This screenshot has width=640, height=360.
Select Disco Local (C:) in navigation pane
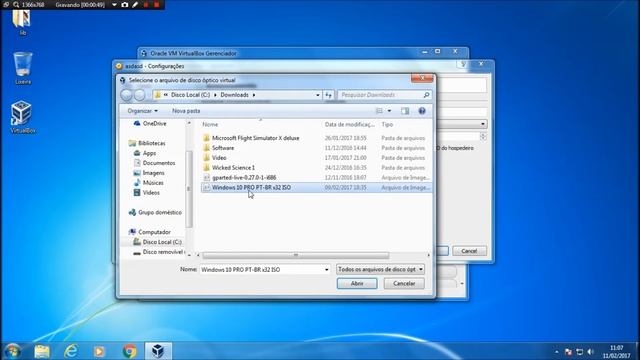pos(158,242)
